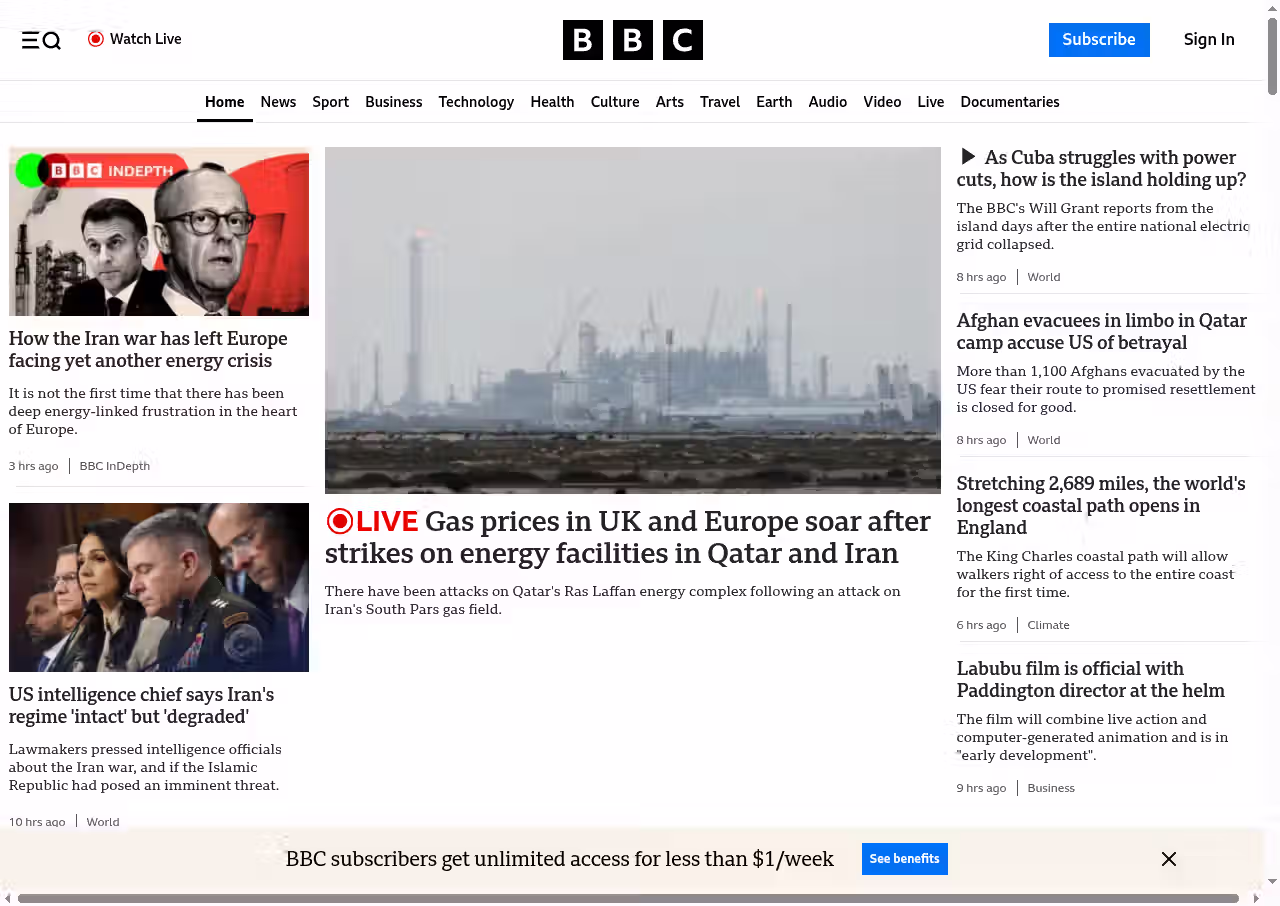Open the Afghan evacuees in Qatar article
This screenshot has width=1280, height=906.
tap(1102, 331)
